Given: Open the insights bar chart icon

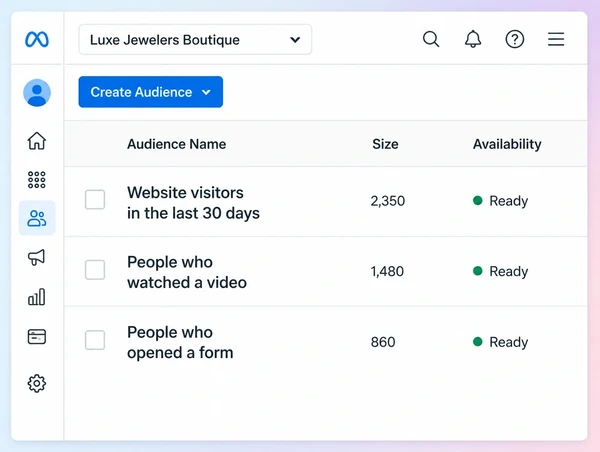Looking at the screenshot, I should pyautogui.click(x=37, y=297).
